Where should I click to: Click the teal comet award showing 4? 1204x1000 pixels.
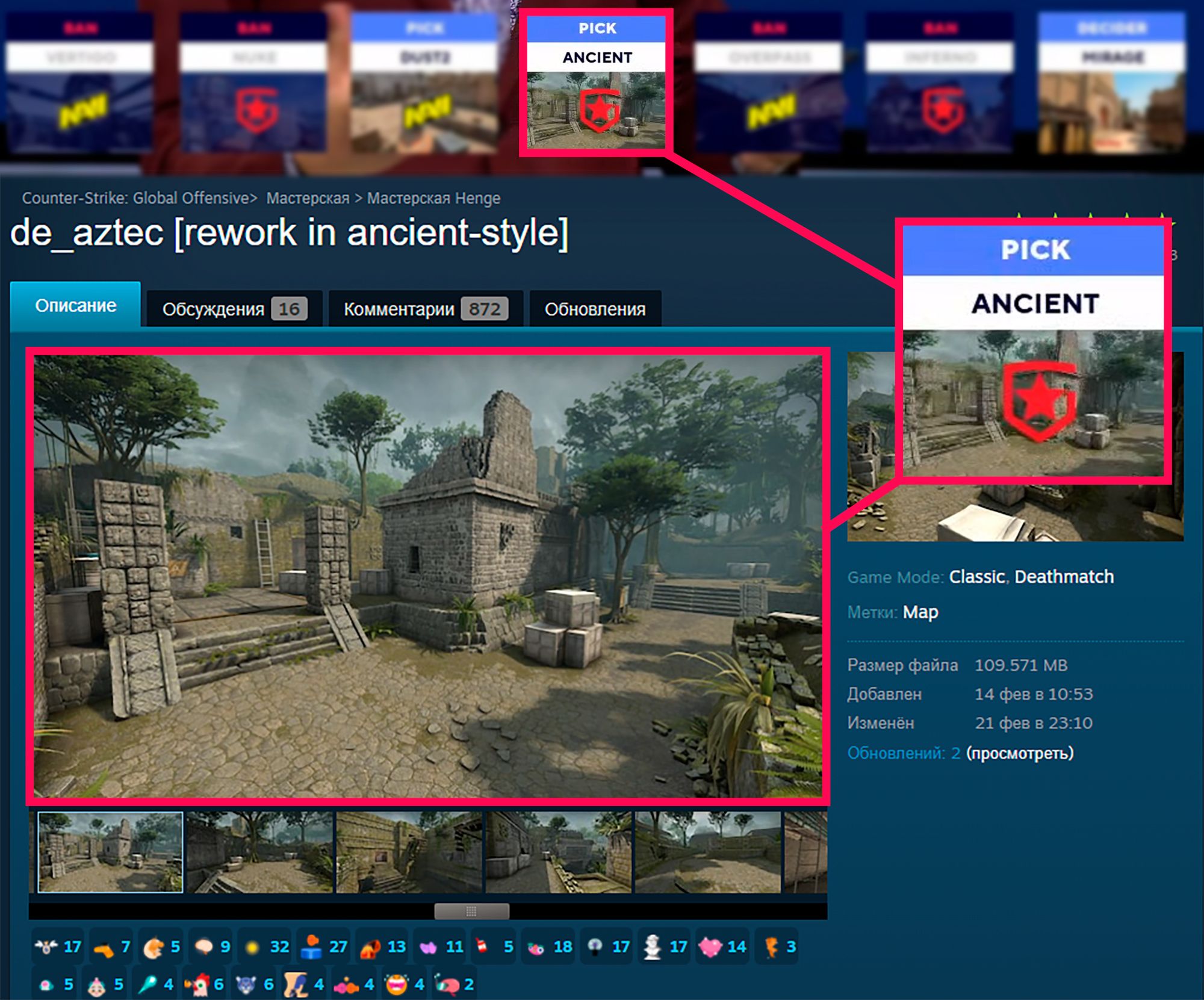pos(155,984)
